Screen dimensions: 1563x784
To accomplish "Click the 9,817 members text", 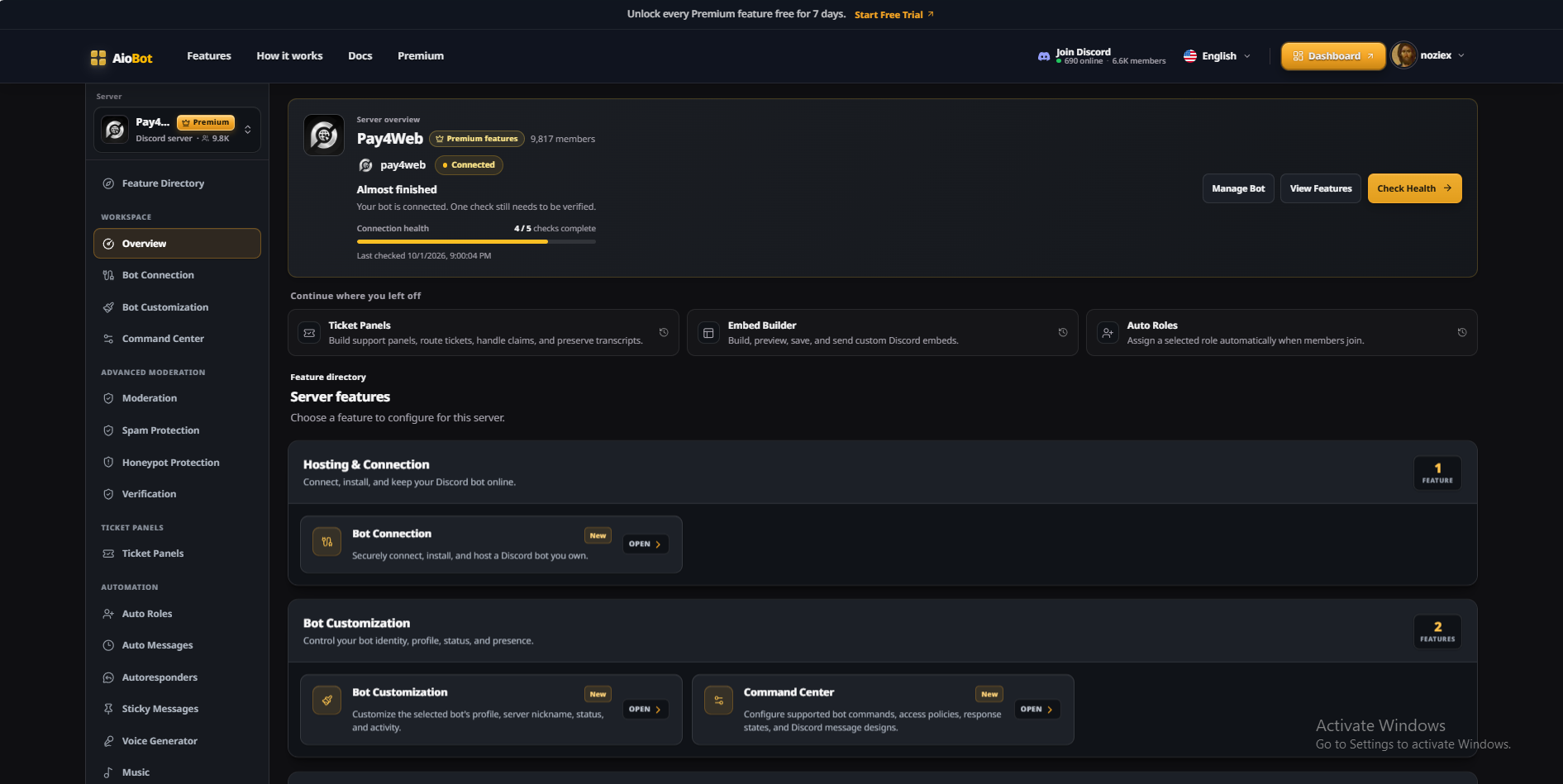I will (563, 139).
